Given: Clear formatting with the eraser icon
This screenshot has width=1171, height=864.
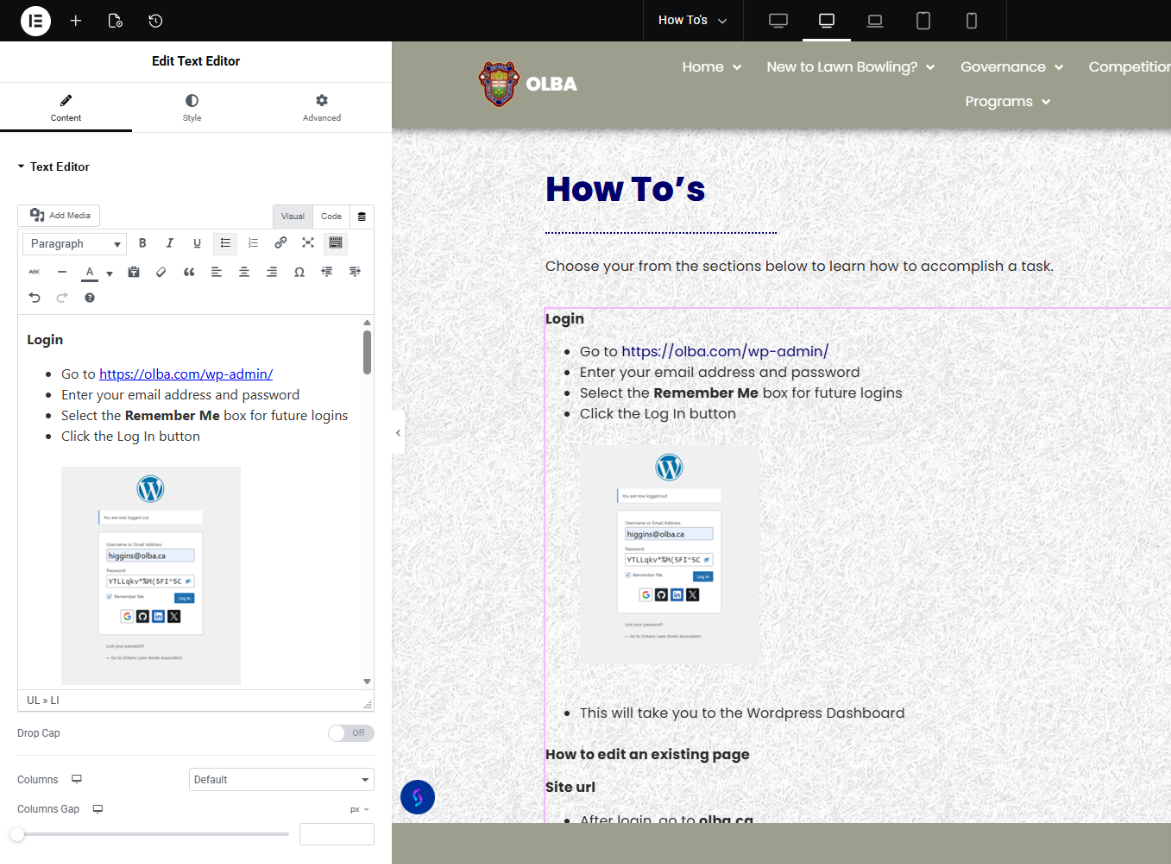Looking at the screenshot, I should [x=161, y=272].
